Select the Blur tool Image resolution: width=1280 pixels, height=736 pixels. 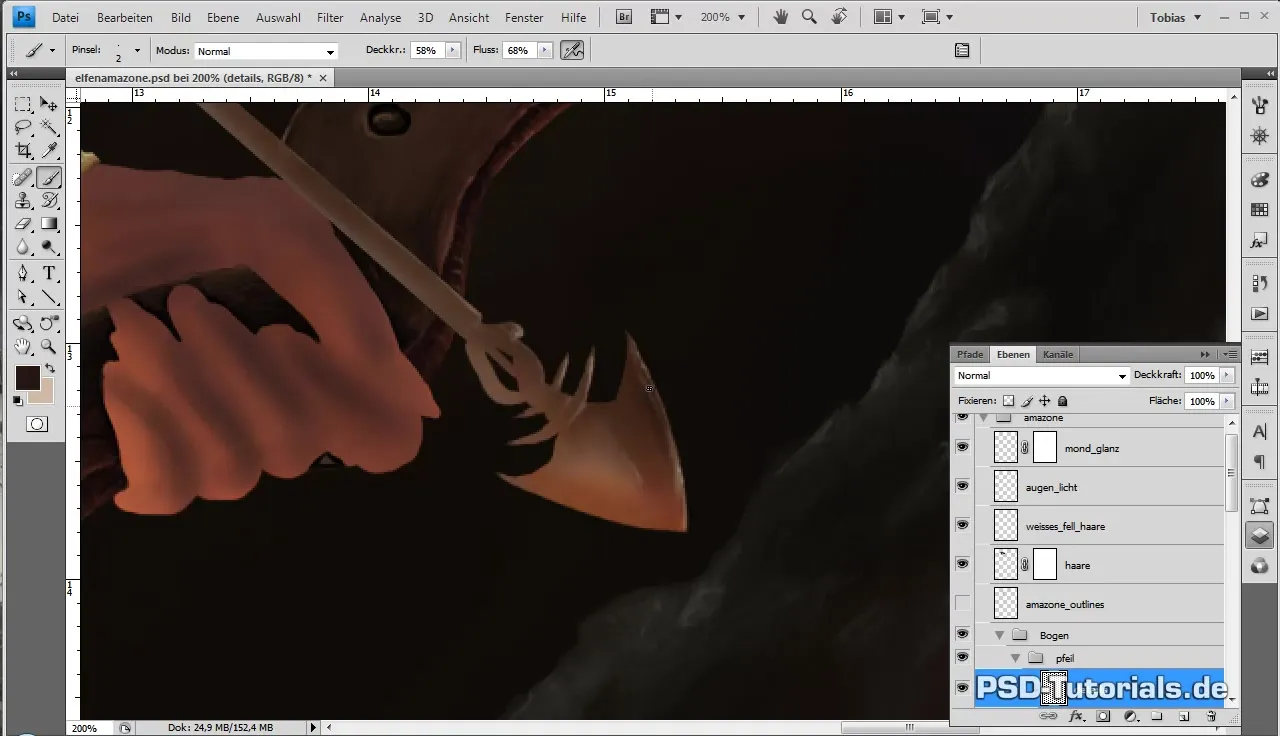click(22, 247)
